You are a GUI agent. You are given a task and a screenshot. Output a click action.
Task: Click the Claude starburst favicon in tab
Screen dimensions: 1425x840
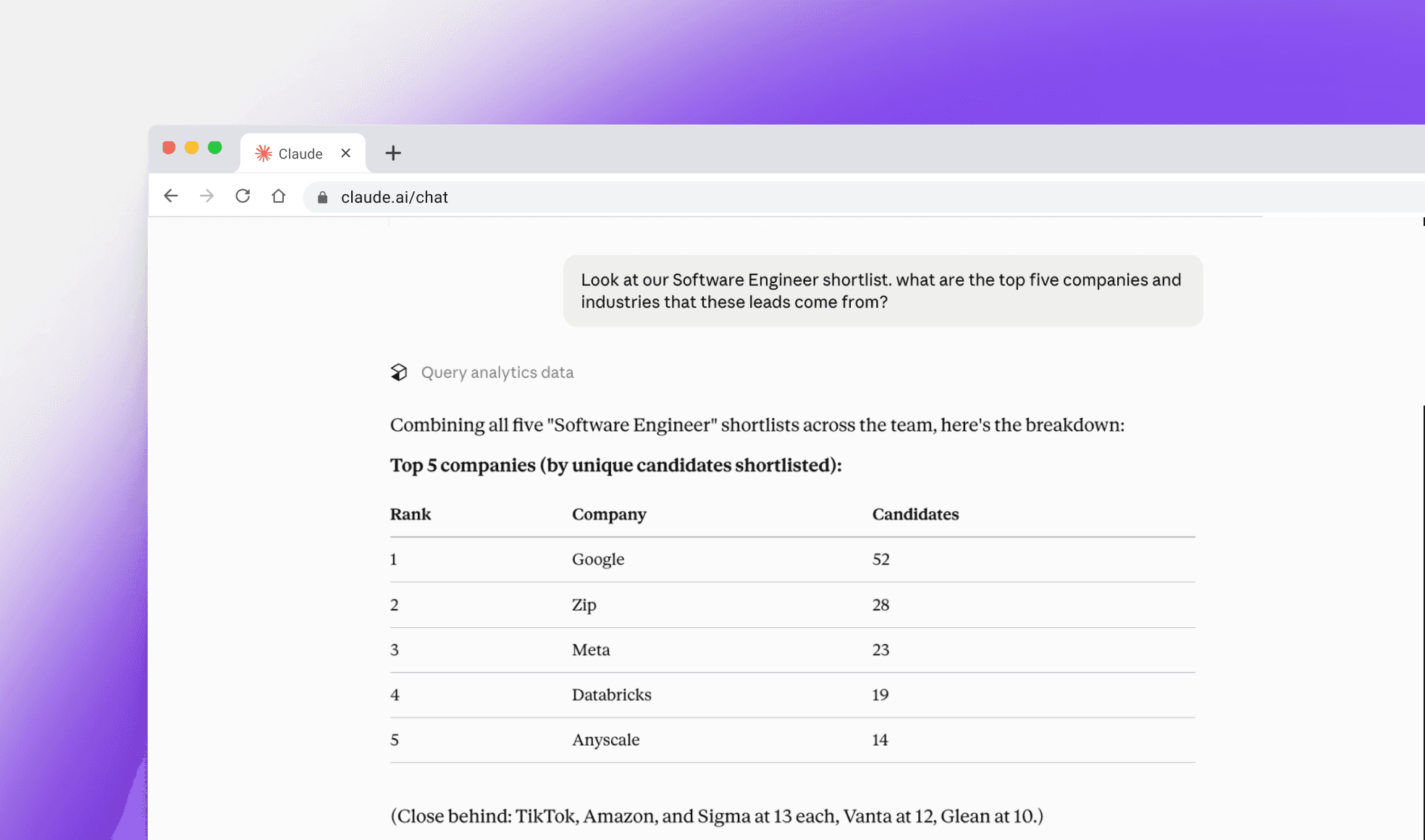tap(264, 153)
